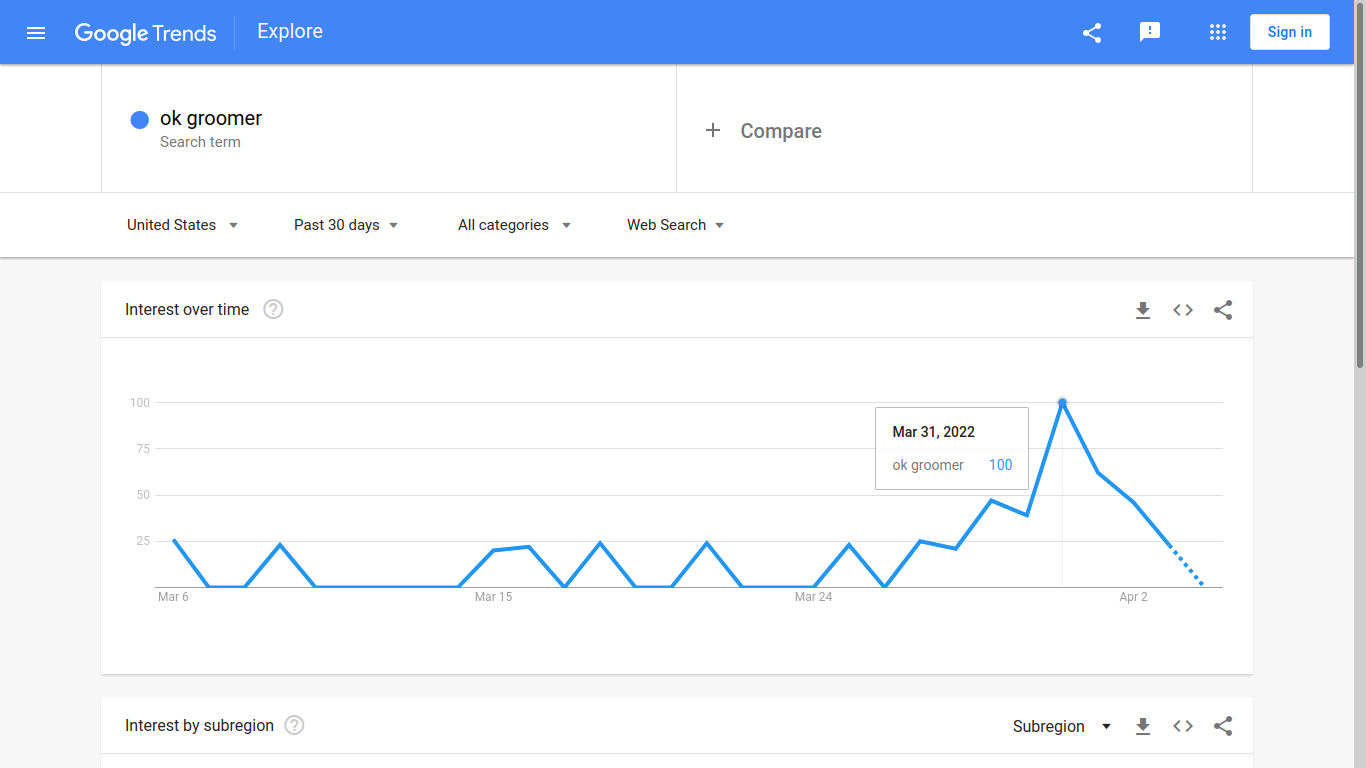Click the plus icon beside Compare
Image resolution: width=1366 pixels, height=768 pixels.
[x=713, y=130]
